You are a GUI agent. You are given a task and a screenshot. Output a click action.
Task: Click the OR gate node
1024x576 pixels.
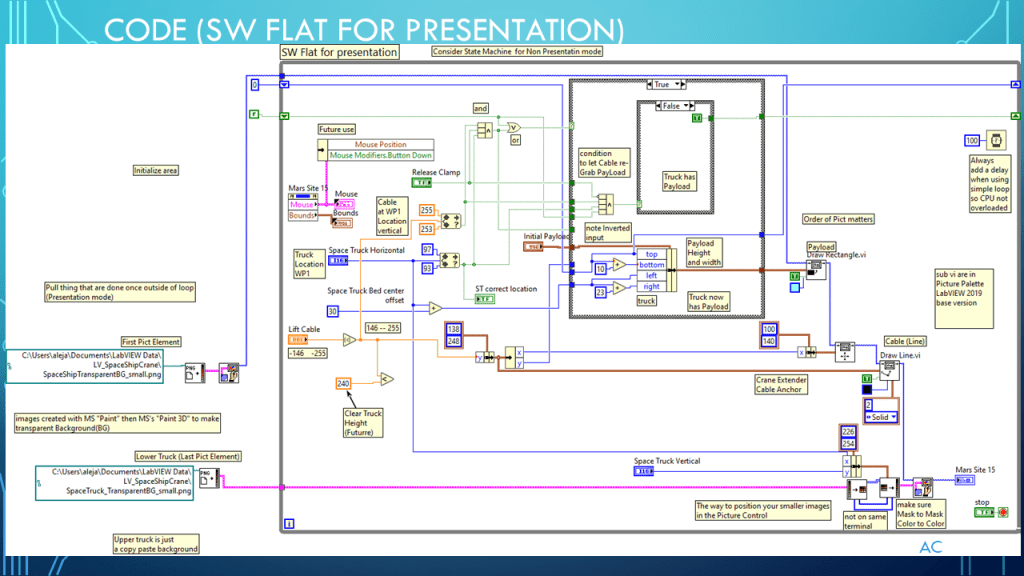click(x=513, y=128)
